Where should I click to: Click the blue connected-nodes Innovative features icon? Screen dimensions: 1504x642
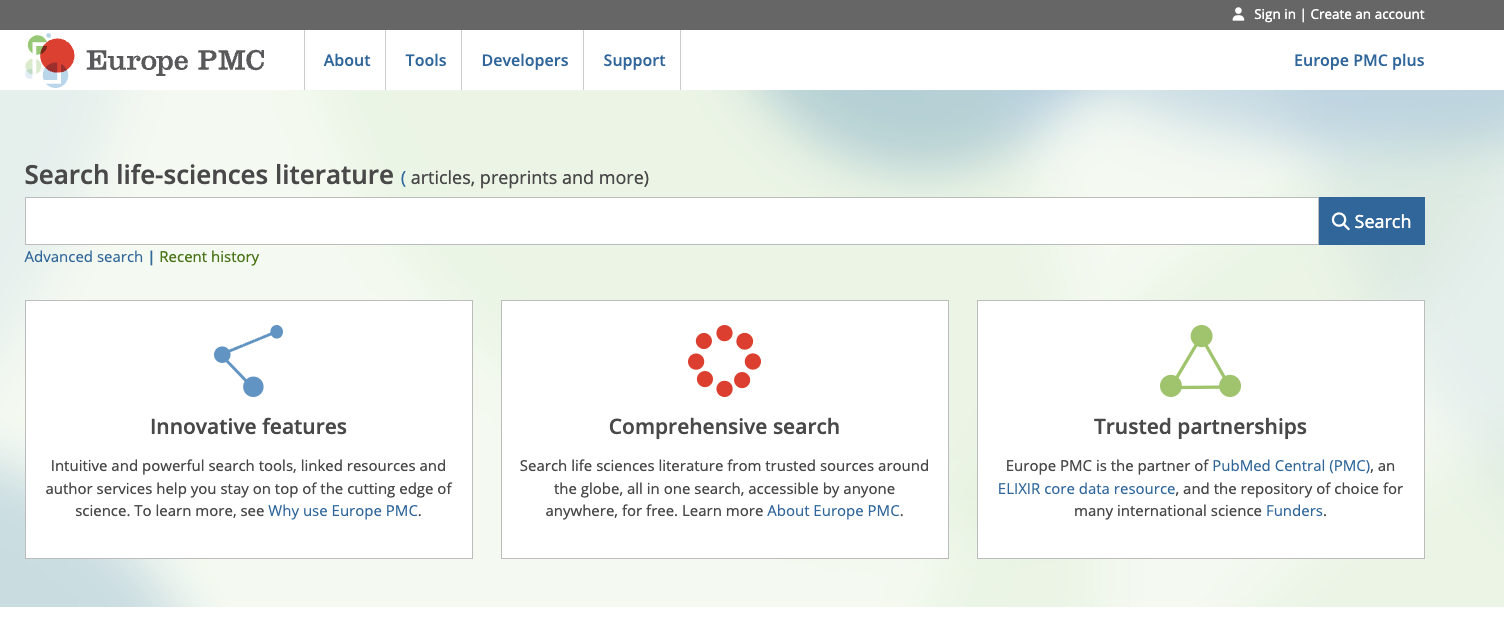(x=249, y=360)
